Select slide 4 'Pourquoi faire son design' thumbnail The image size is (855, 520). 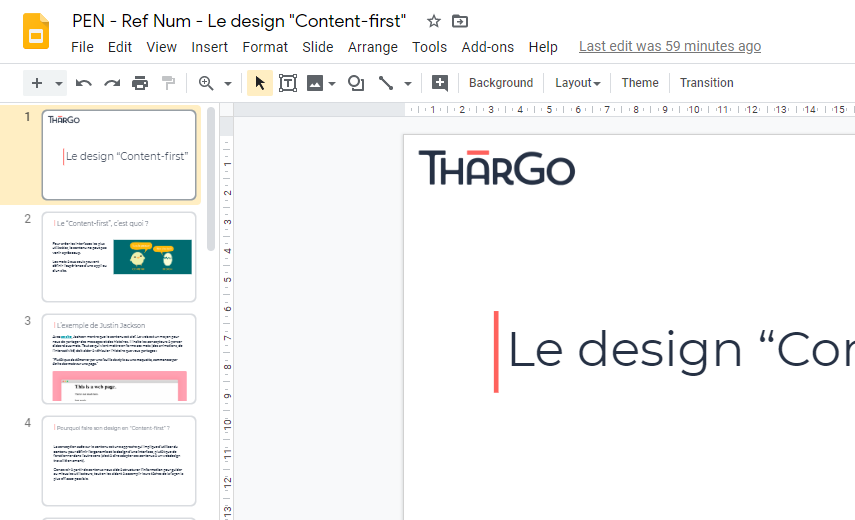(x=119, y=461)
